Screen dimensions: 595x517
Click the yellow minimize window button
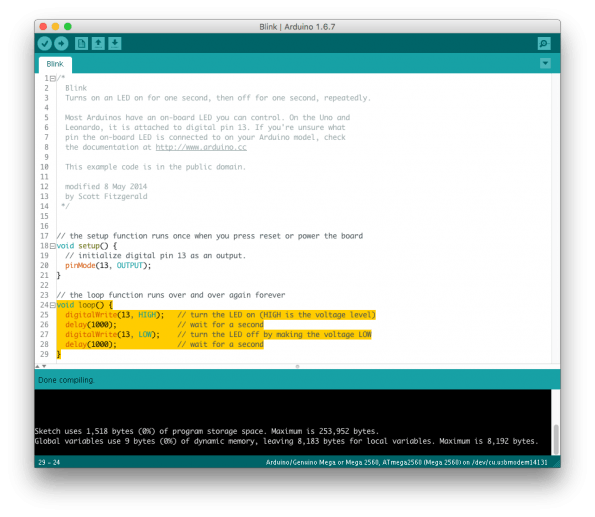pyautogui.click(x=55, y=27)
